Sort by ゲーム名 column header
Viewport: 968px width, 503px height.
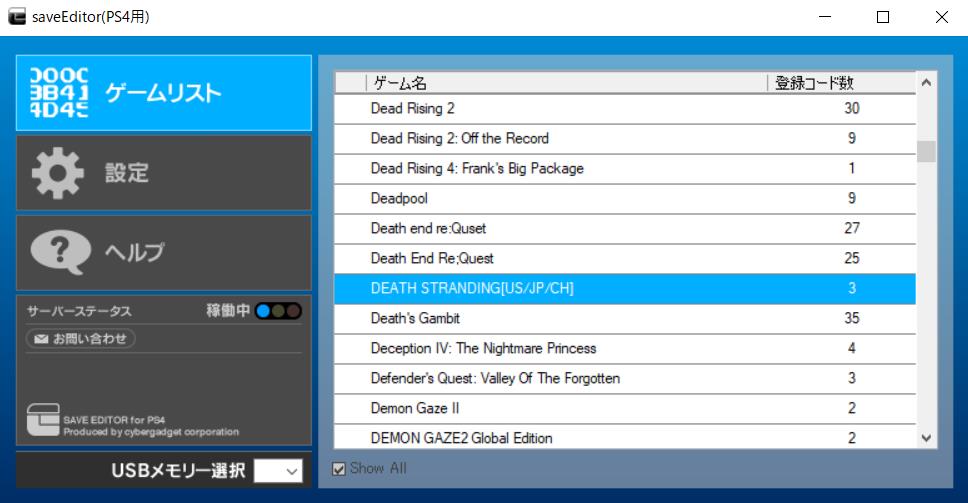point(566,83)
